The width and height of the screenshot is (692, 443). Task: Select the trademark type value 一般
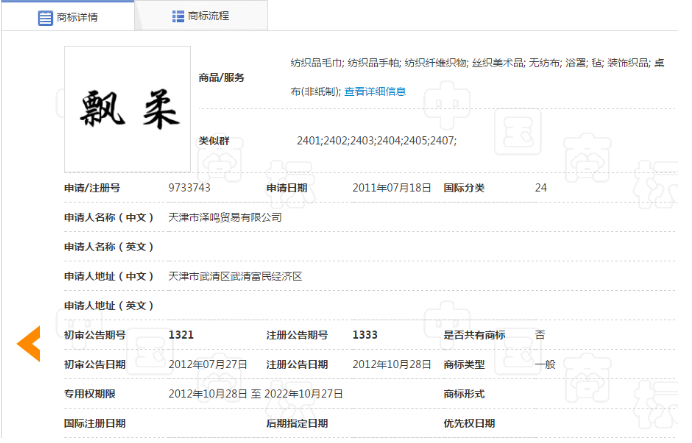click(x=545, y=364)
